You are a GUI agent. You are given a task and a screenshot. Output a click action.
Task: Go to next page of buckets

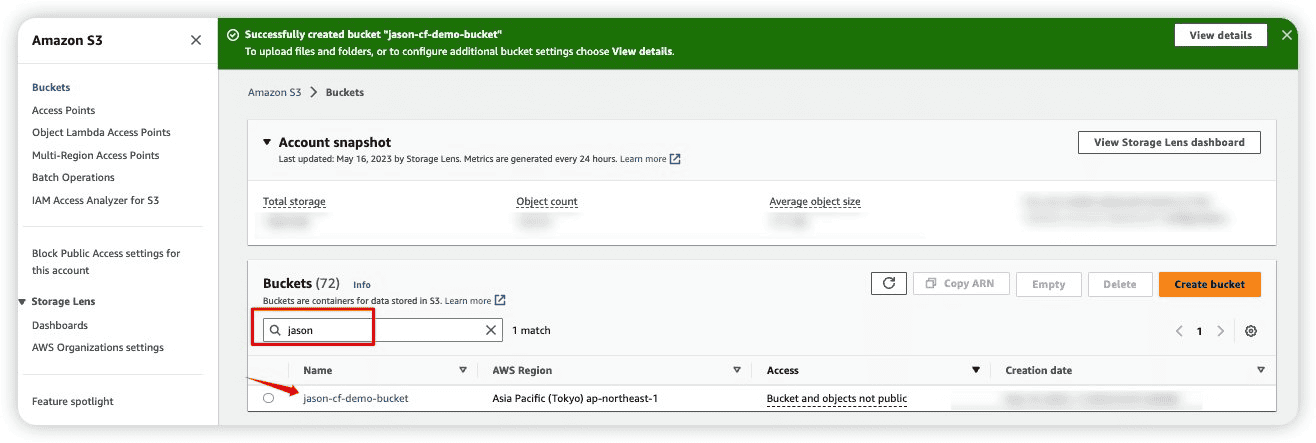point(1220,331)
